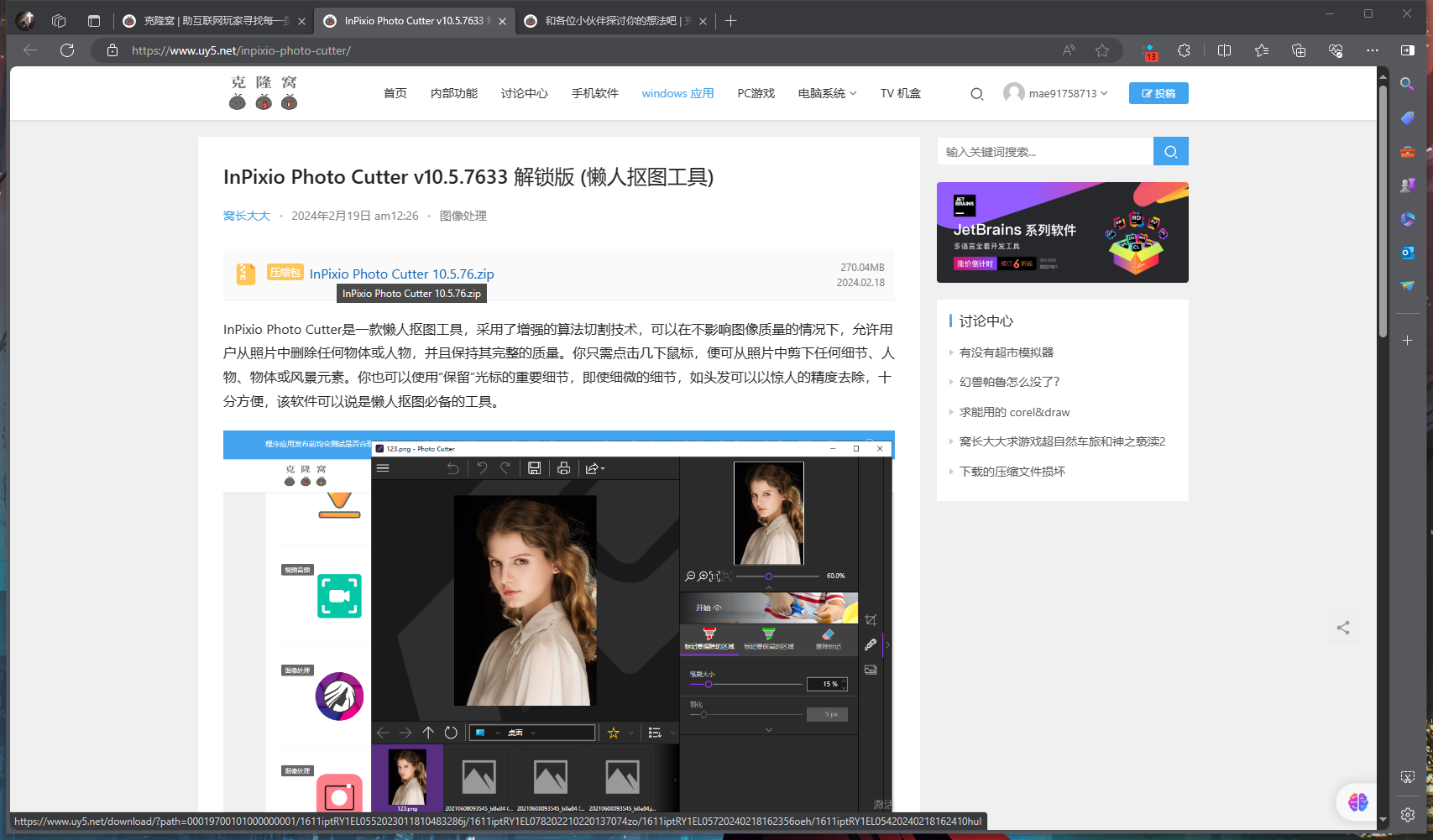
Task: Close the InPixio Photo Cutter tab
Action: click(502, 21)
